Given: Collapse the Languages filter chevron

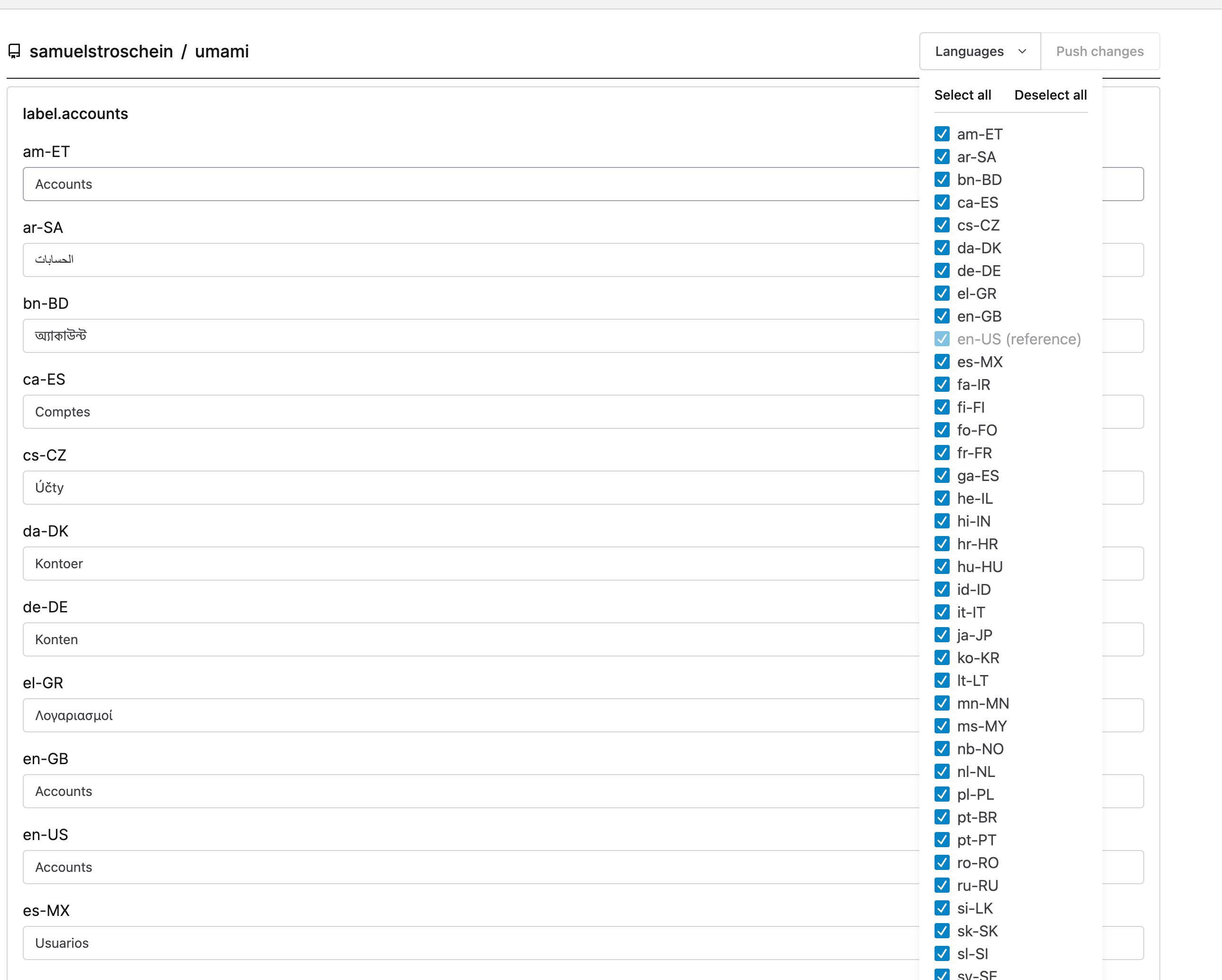Looking at the screenshot, I should pos(1022,51).
